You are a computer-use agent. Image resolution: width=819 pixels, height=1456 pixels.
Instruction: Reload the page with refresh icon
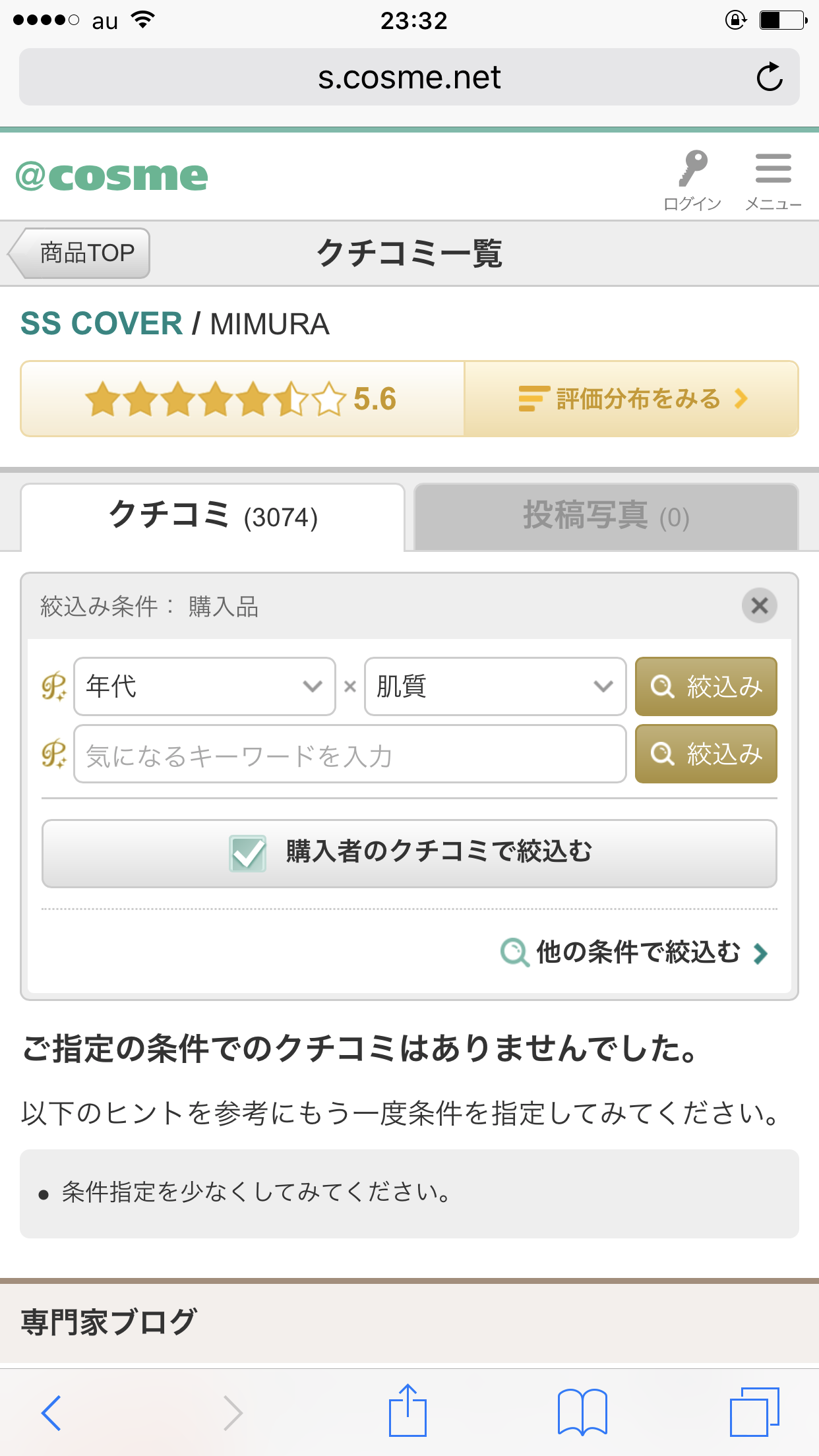click(x=769, y=77)
